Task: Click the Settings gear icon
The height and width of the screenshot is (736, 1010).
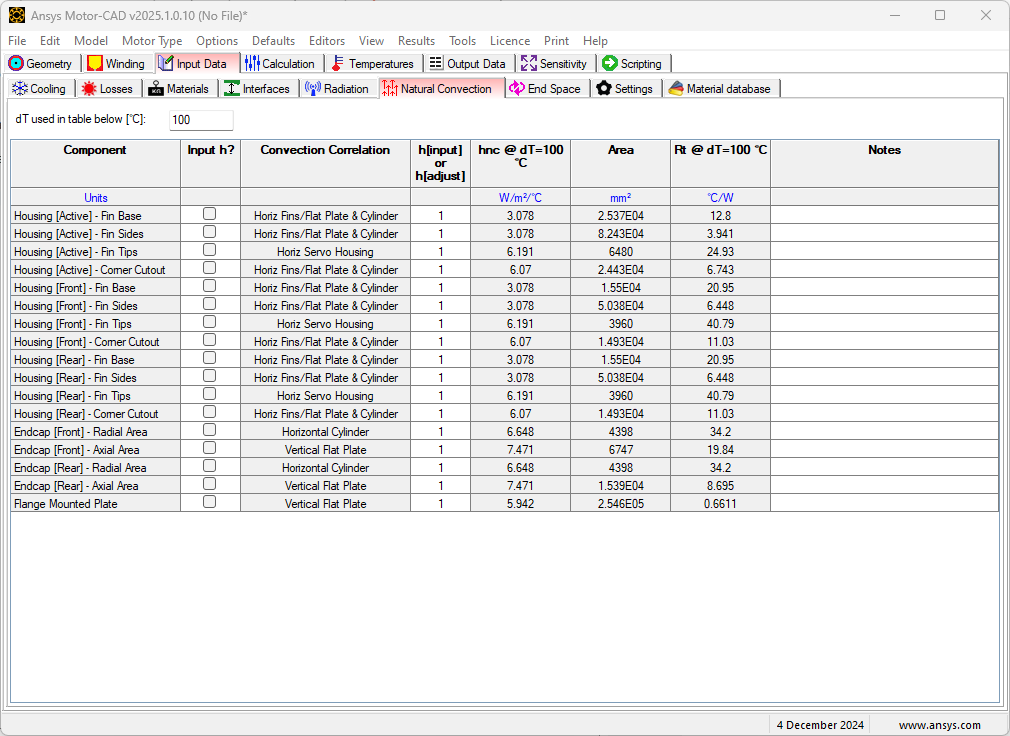Action: tap(604, 88)
